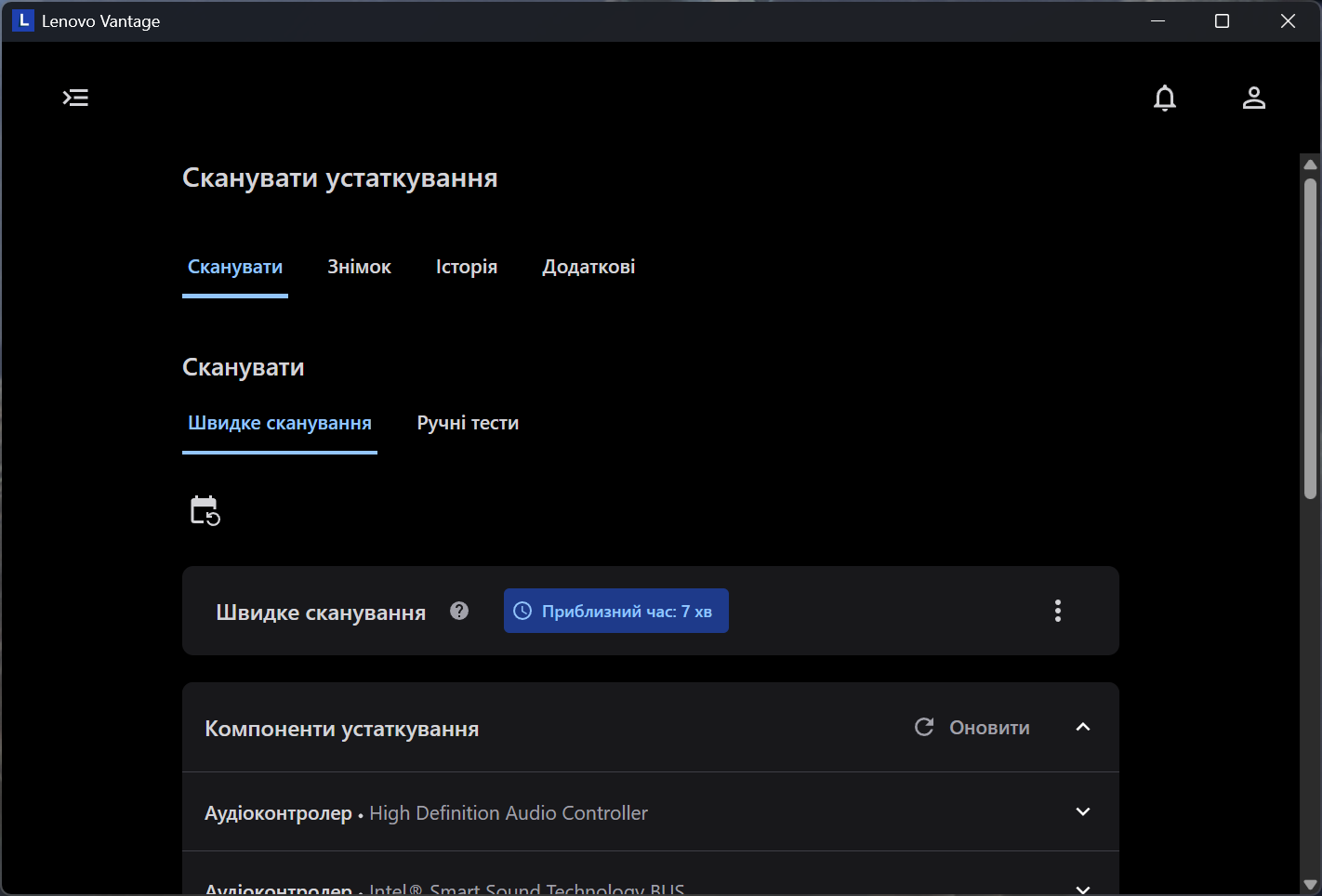Collapse the Компоненти устаткування section
This screenshot has width=1322, height=896.
(1082, 727)
